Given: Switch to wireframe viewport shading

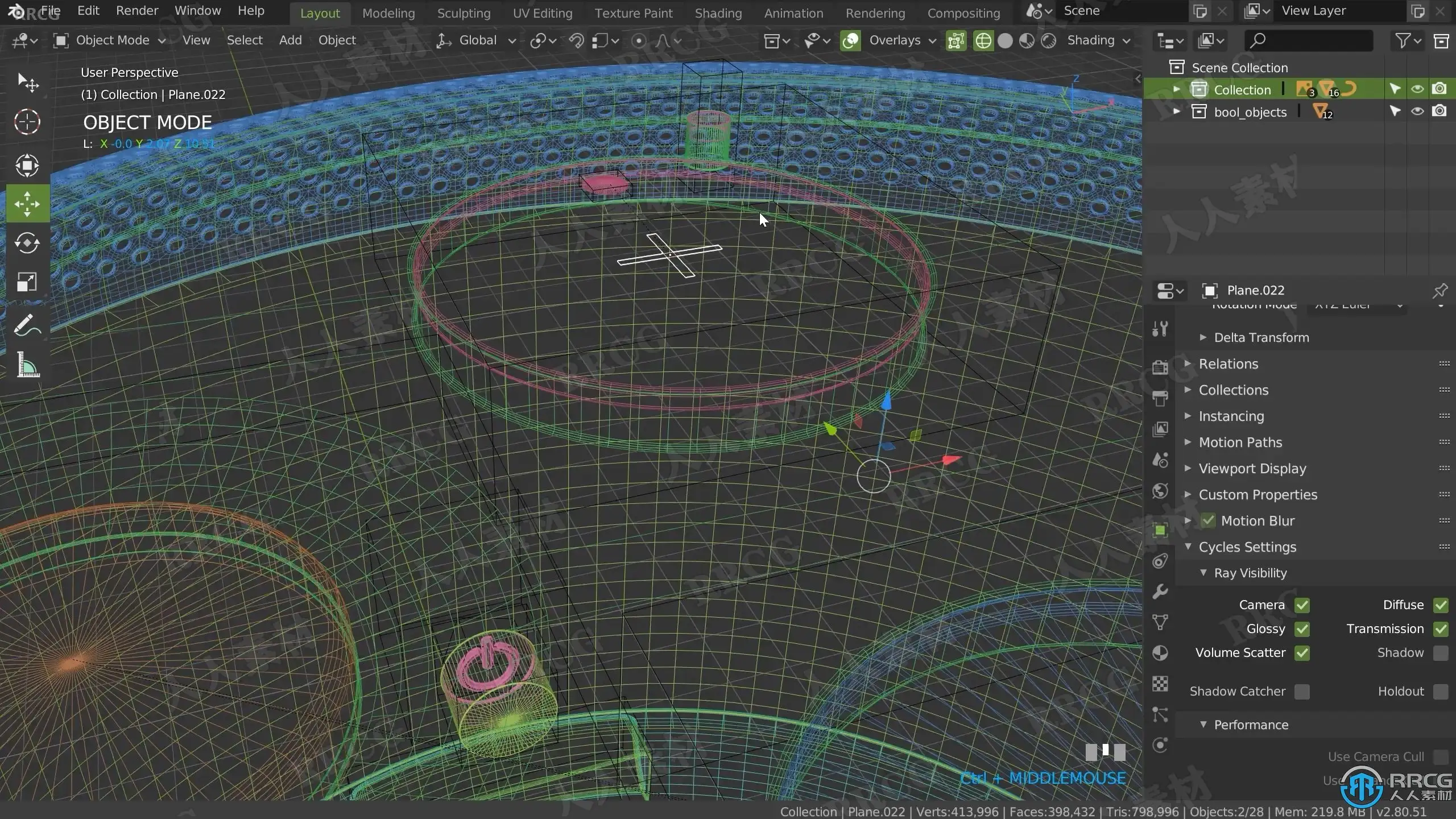Looking at the screenshot, I should [983, 40].
